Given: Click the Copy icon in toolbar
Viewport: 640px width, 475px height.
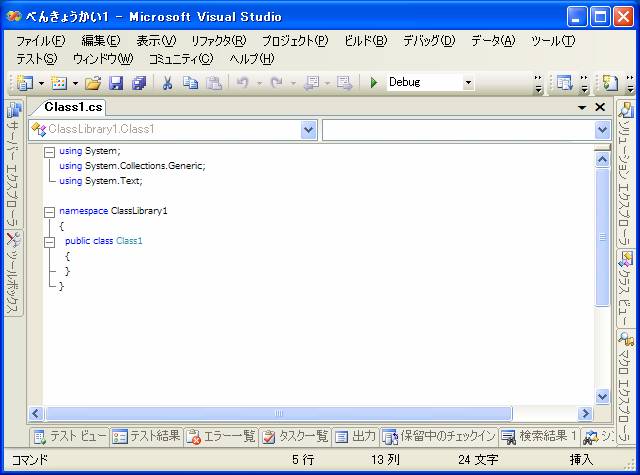Looking at the screenshot, I should [190, 83].
